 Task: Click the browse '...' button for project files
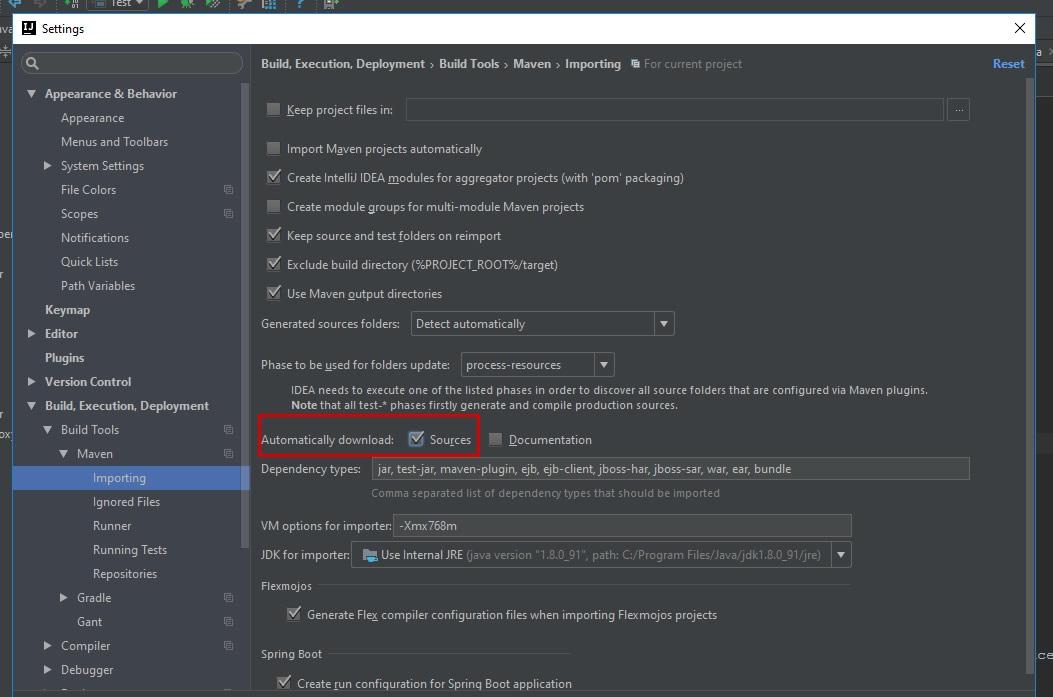click(x=958, y=109)
